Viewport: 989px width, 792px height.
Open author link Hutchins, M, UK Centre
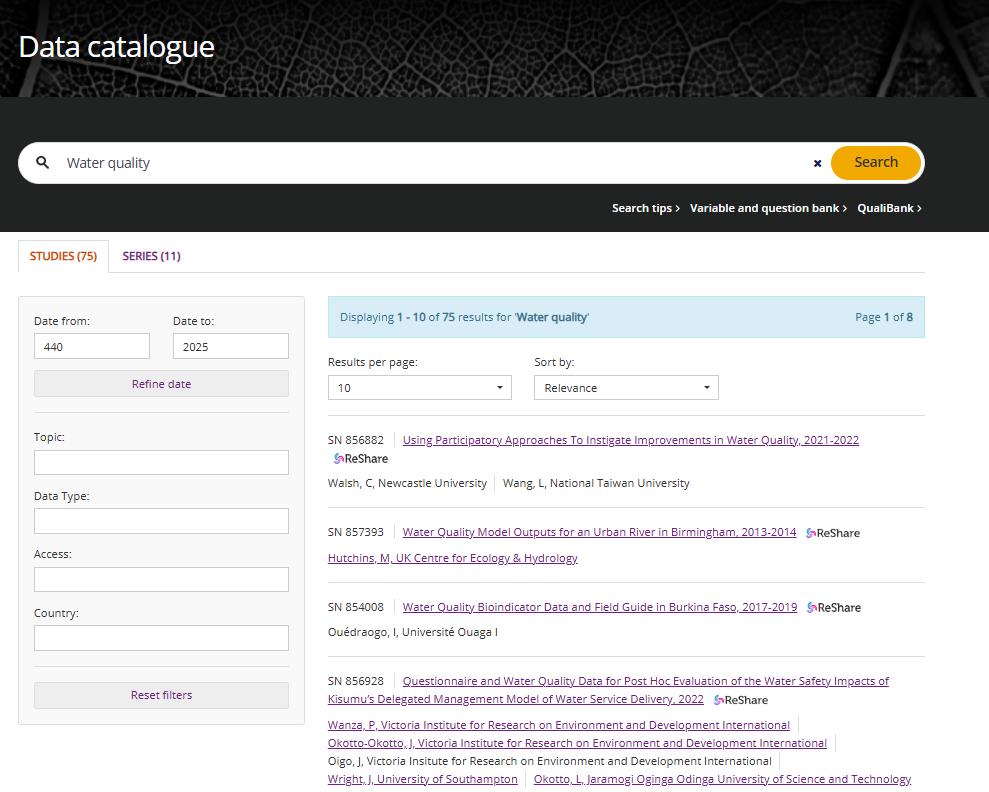click(x=452, y=558)
